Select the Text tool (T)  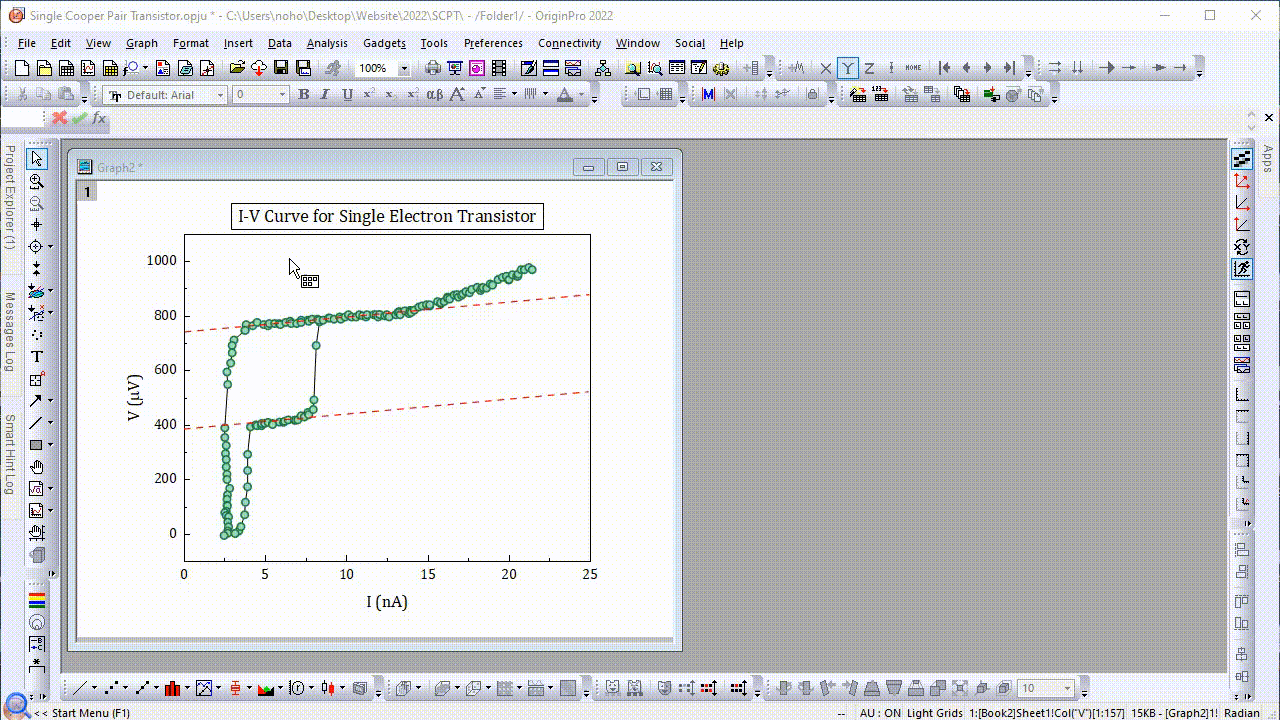[37, 357]
